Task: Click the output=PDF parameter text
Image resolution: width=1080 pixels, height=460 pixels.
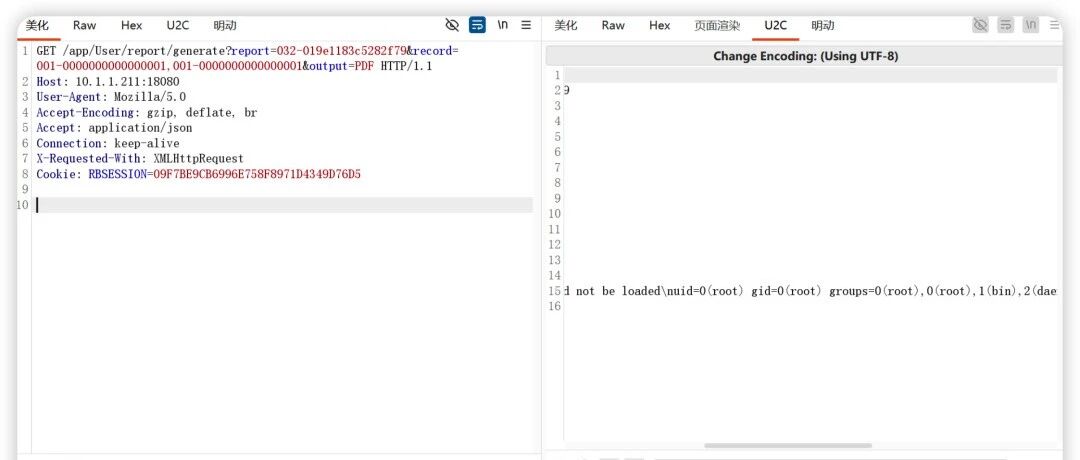Action: [341, 66]
